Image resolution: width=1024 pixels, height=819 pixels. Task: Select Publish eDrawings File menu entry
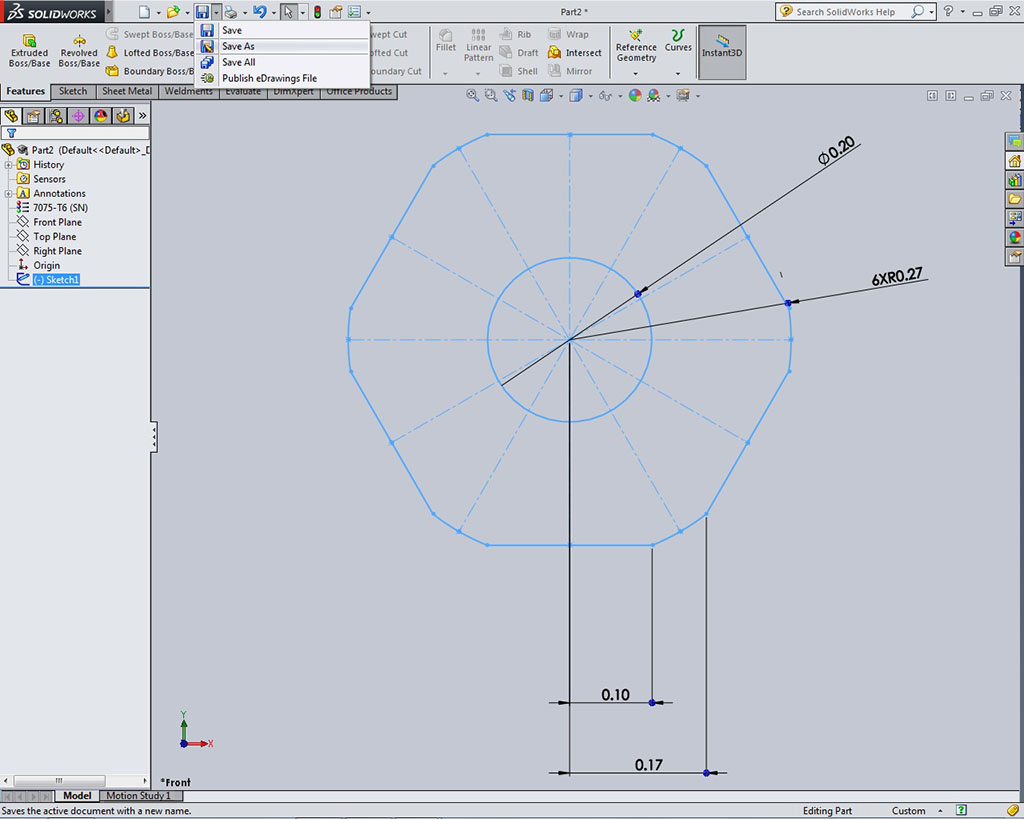(x=269, y=78)
